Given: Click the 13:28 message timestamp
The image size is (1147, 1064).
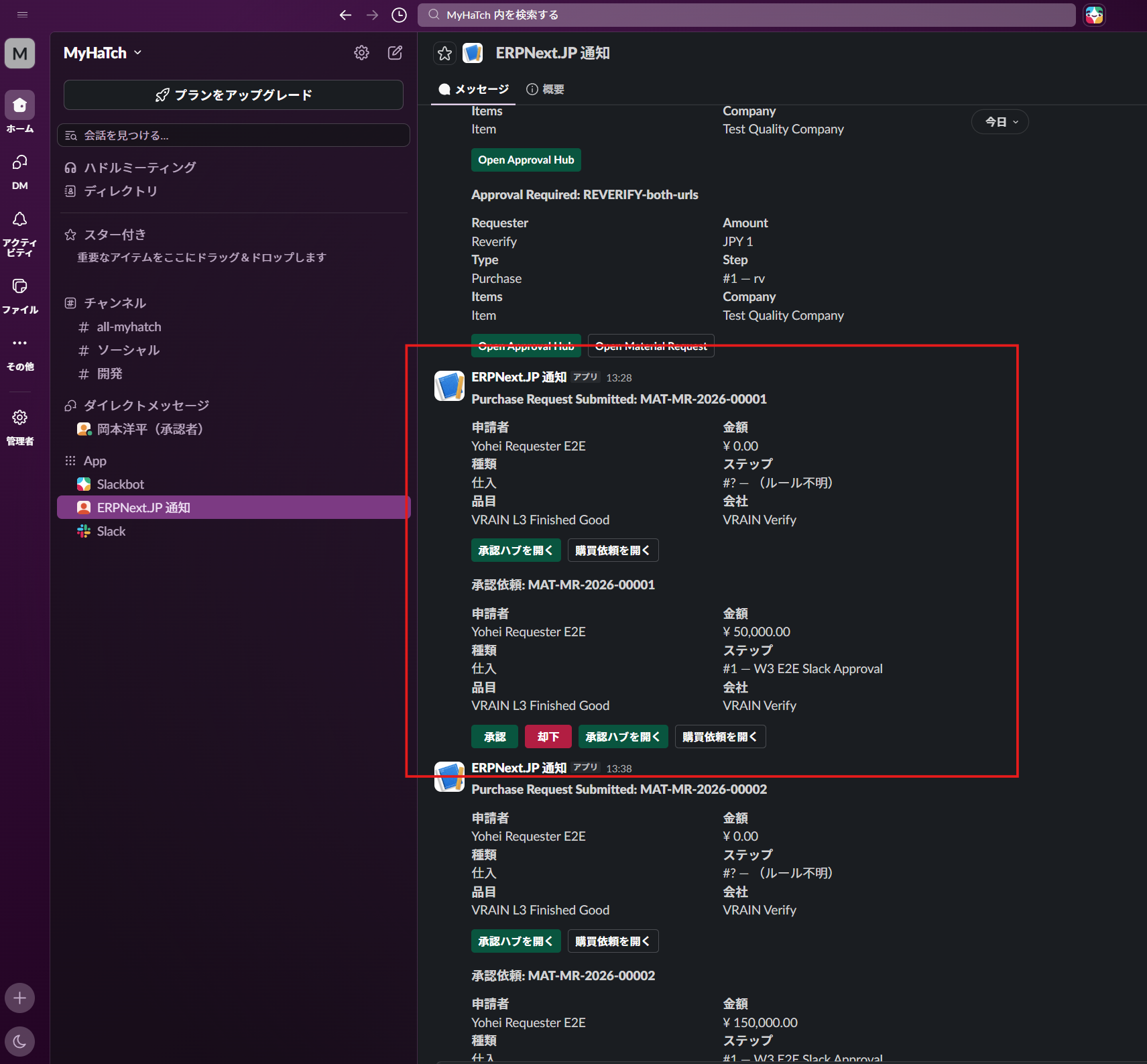Looking at the screenshot, I should coord(619,378).
